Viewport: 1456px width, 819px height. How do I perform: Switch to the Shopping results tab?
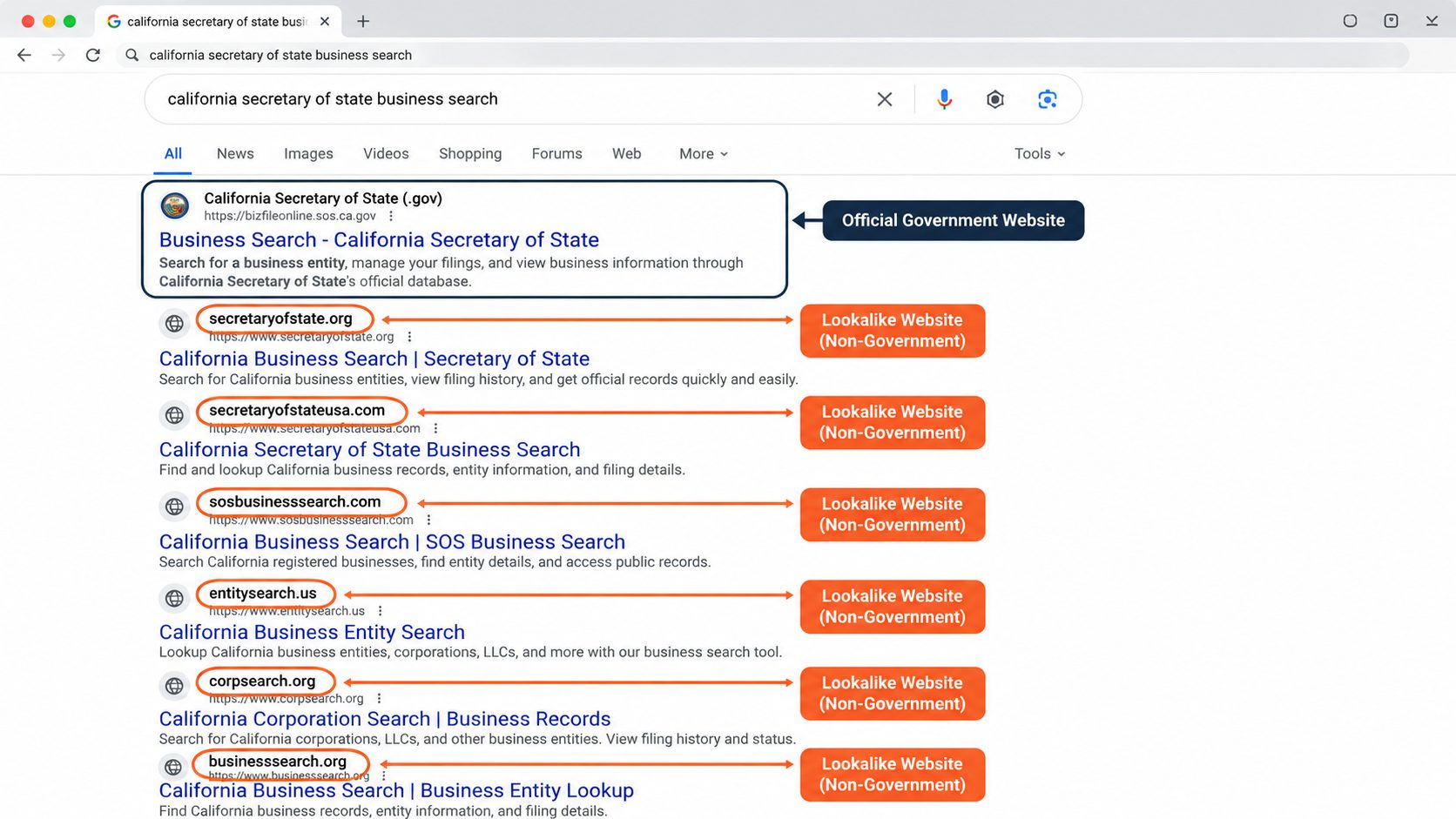(470, 154)
